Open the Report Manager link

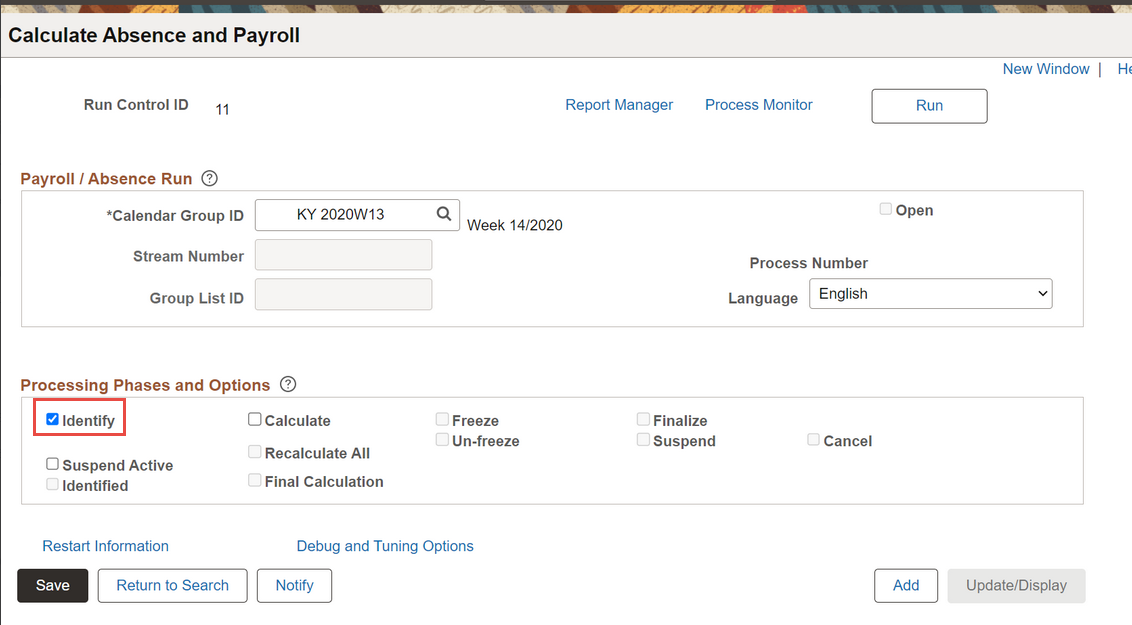coord(619,105)
